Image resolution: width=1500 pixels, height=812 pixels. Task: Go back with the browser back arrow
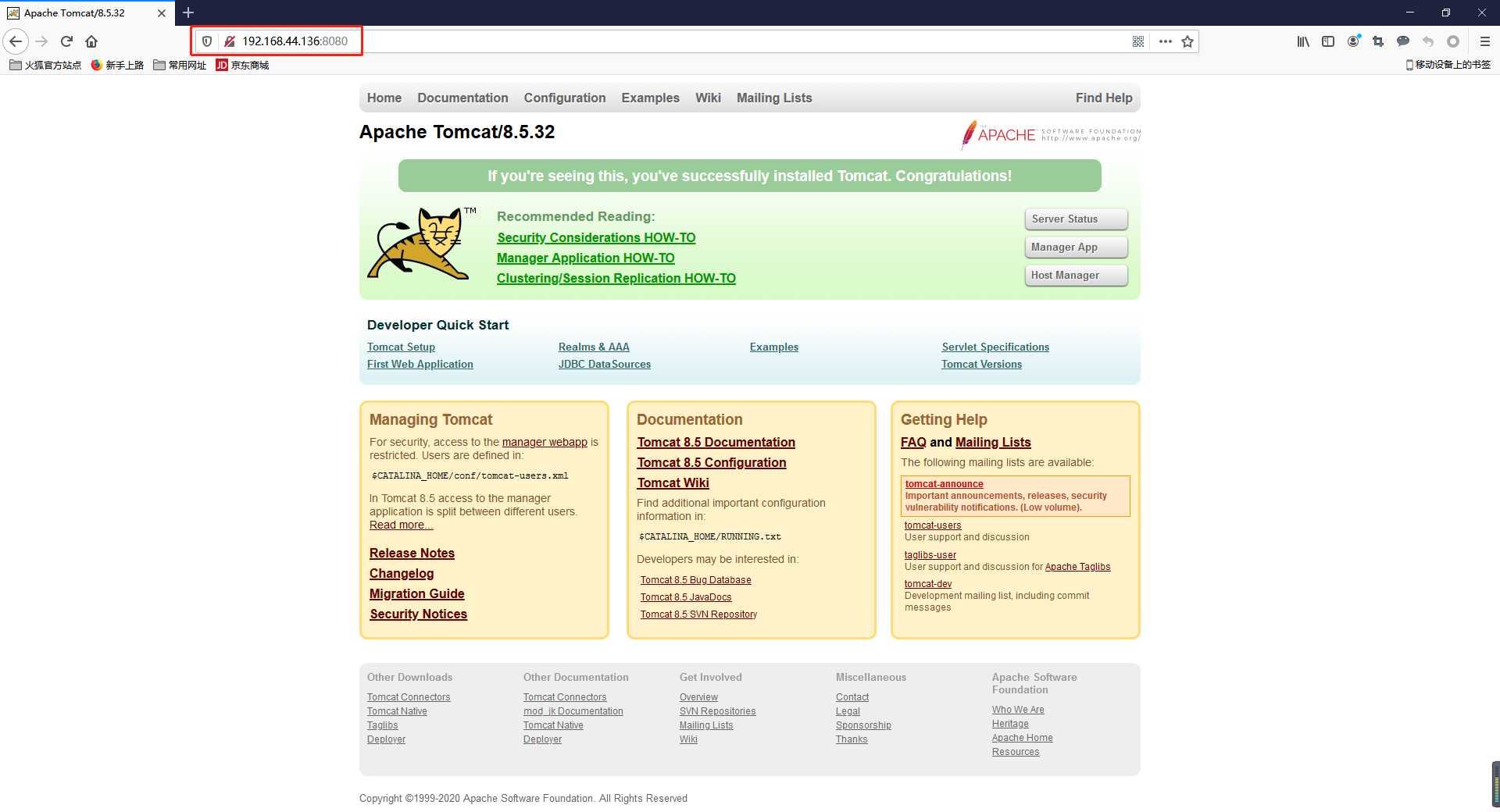(x=16, y=41)
